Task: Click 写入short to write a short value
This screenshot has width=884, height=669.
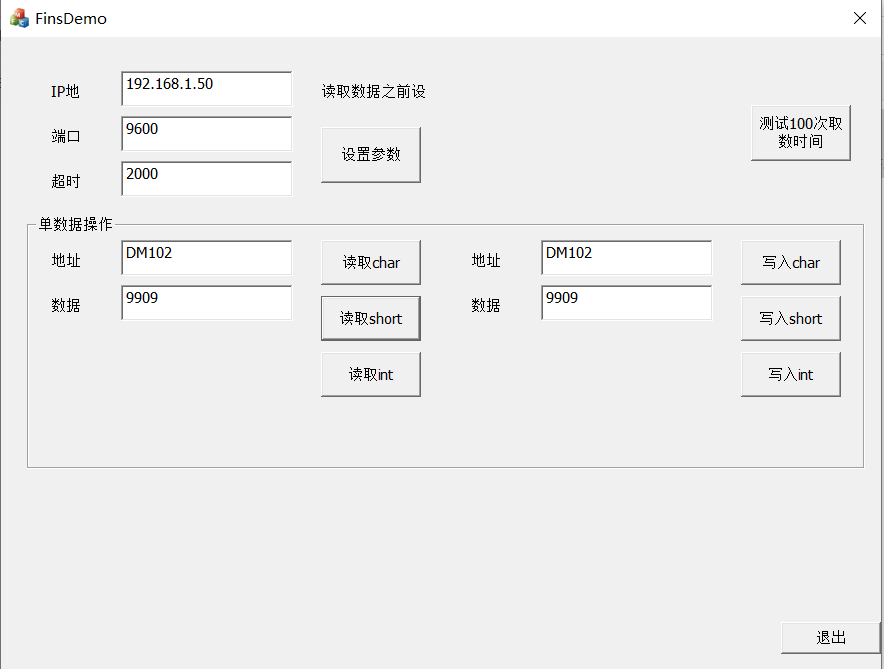Action: [x=790, y=317]
